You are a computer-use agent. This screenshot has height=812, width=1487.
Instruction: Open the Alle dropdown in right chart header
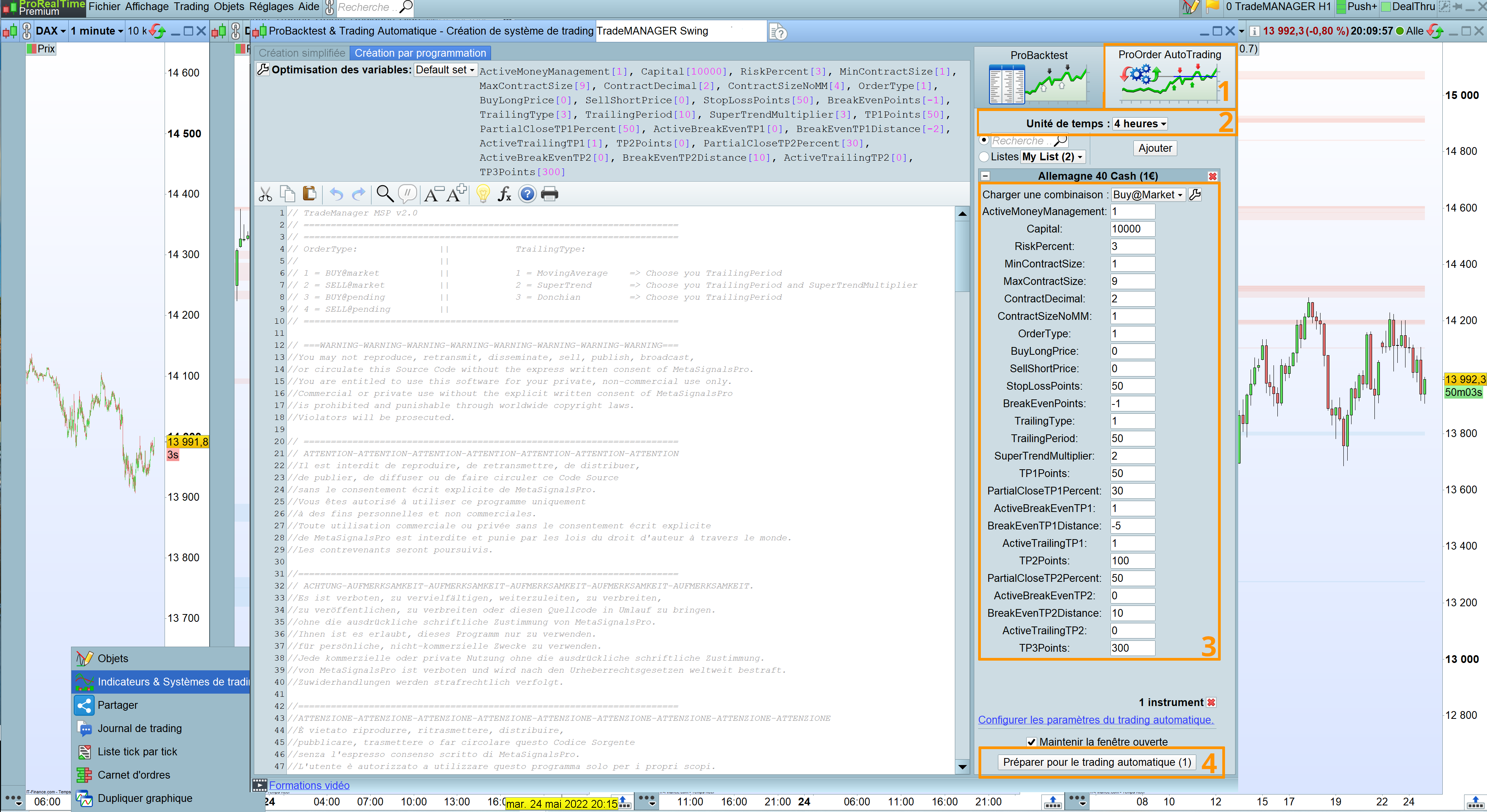1415,31
